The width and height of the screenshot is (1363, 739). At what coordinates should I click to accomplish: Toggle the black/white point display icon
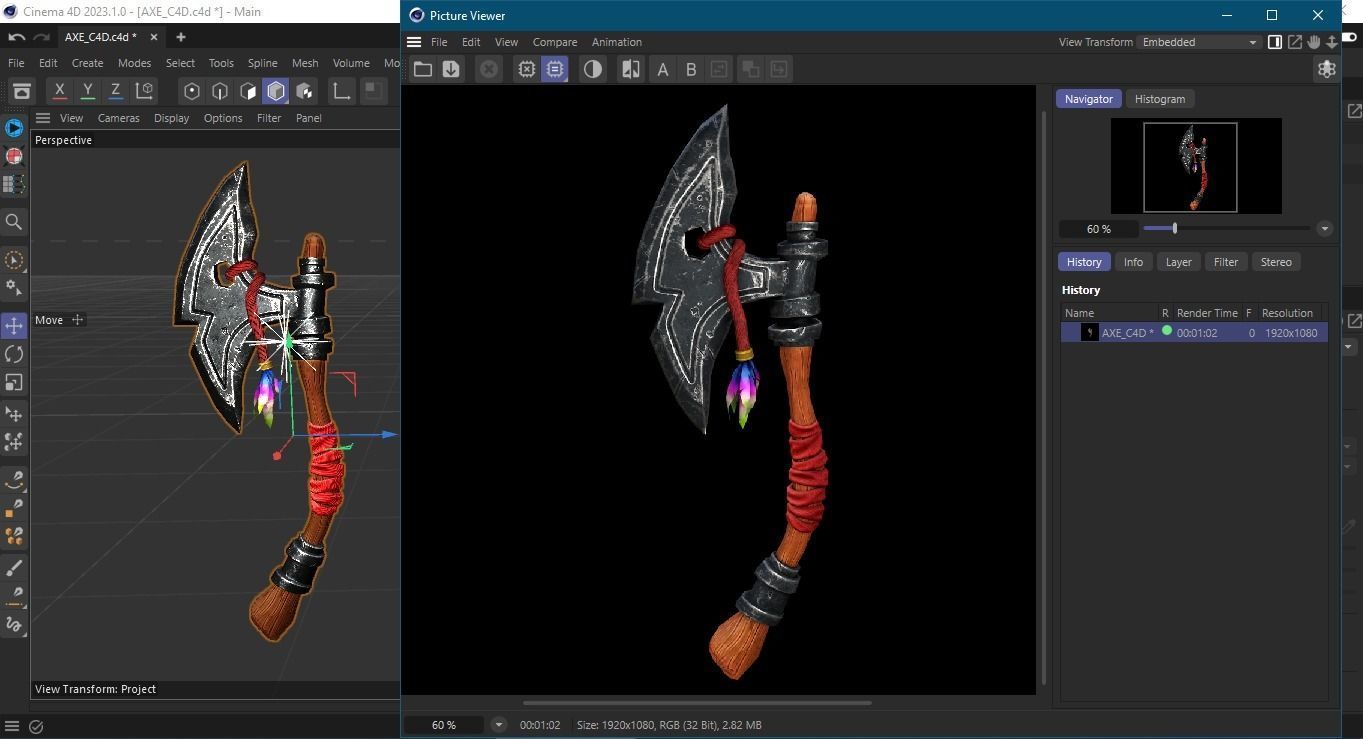coord(592,68)
